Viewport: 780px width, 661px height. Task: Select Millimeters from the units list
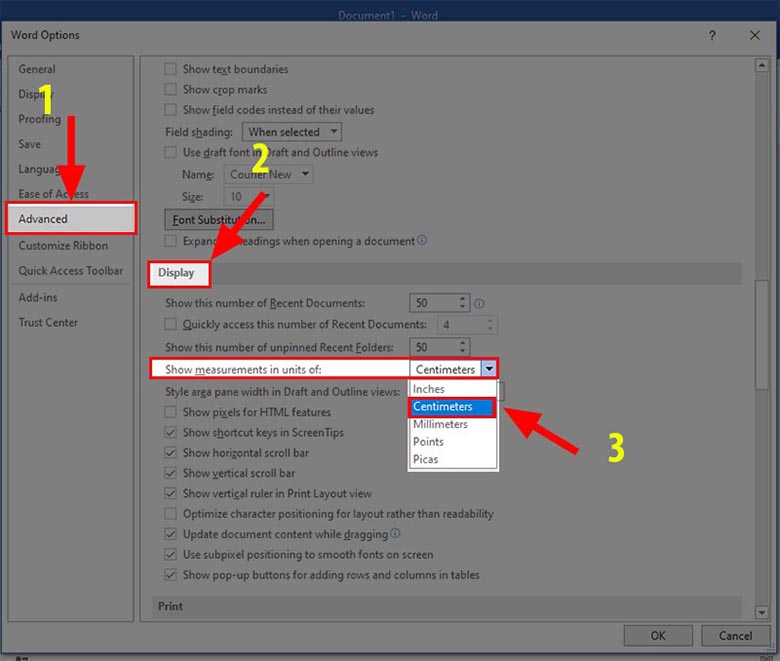(x=440, y=425)
